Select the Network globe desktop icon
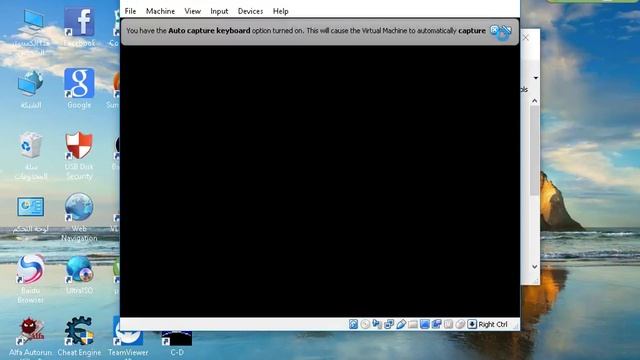 click(x=31, y=90)
